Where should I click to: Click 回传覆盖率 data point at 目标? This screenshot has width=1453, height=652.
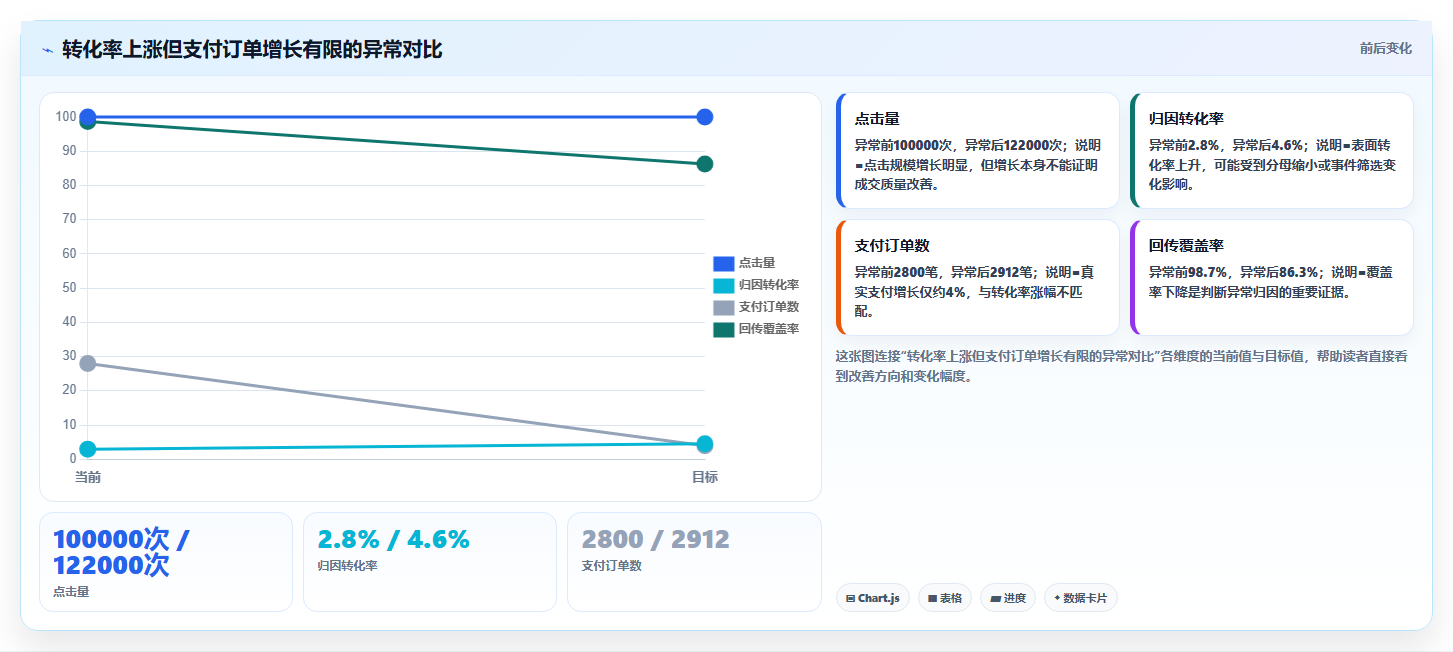tap(704, 164)
